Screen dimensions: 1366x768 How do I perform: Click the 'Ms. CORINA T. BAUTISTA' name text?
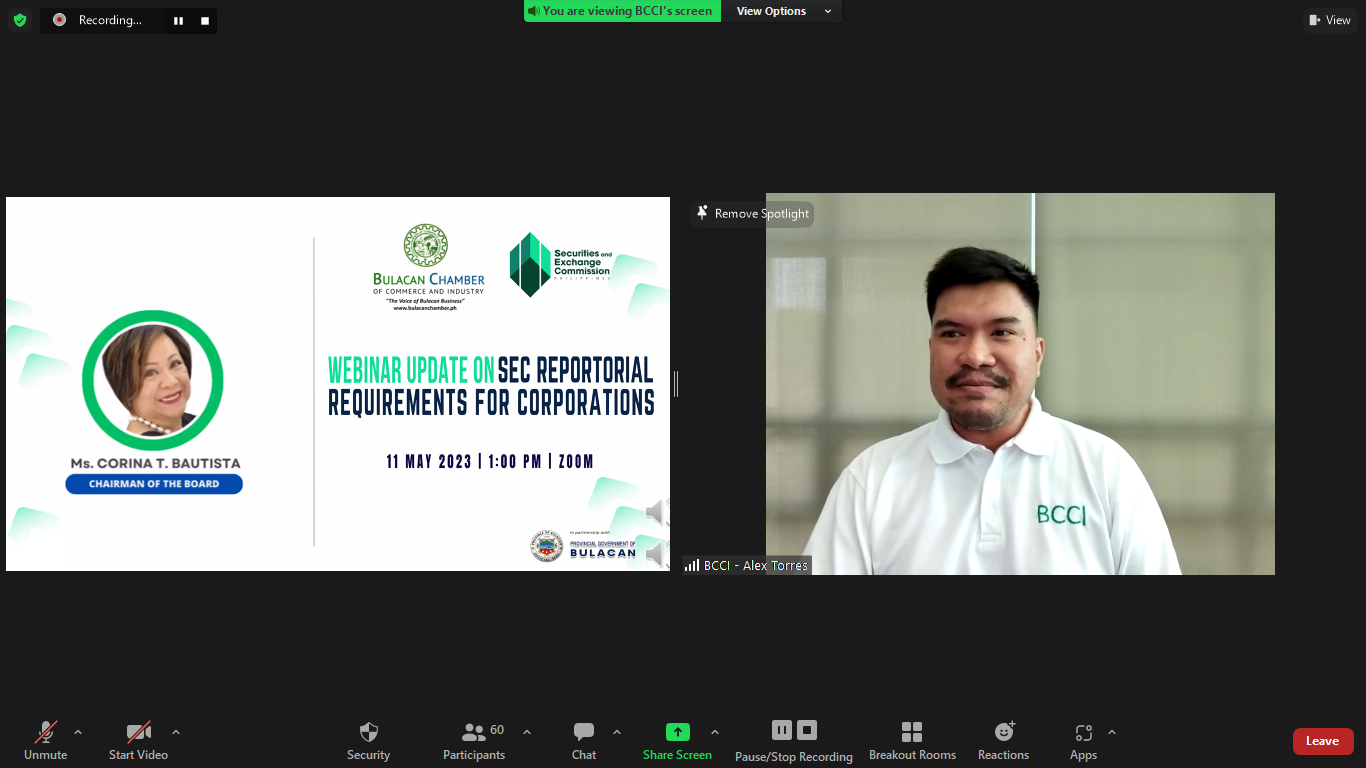[155, 463]
